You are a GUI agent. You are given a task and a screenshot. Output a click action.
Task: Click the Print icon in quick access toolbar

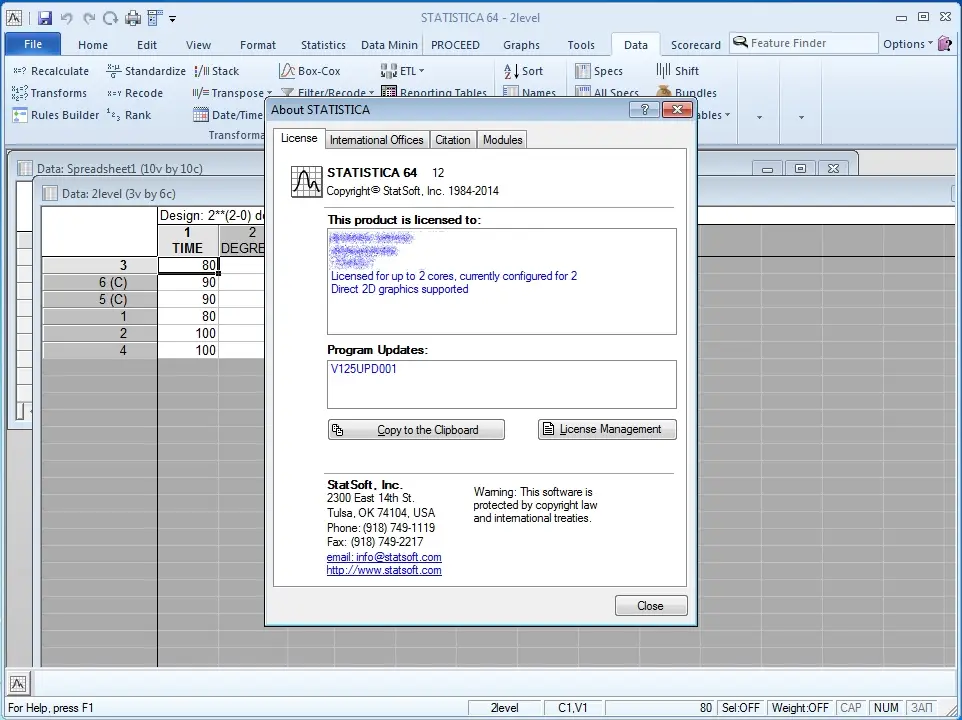tap(133, 18)
